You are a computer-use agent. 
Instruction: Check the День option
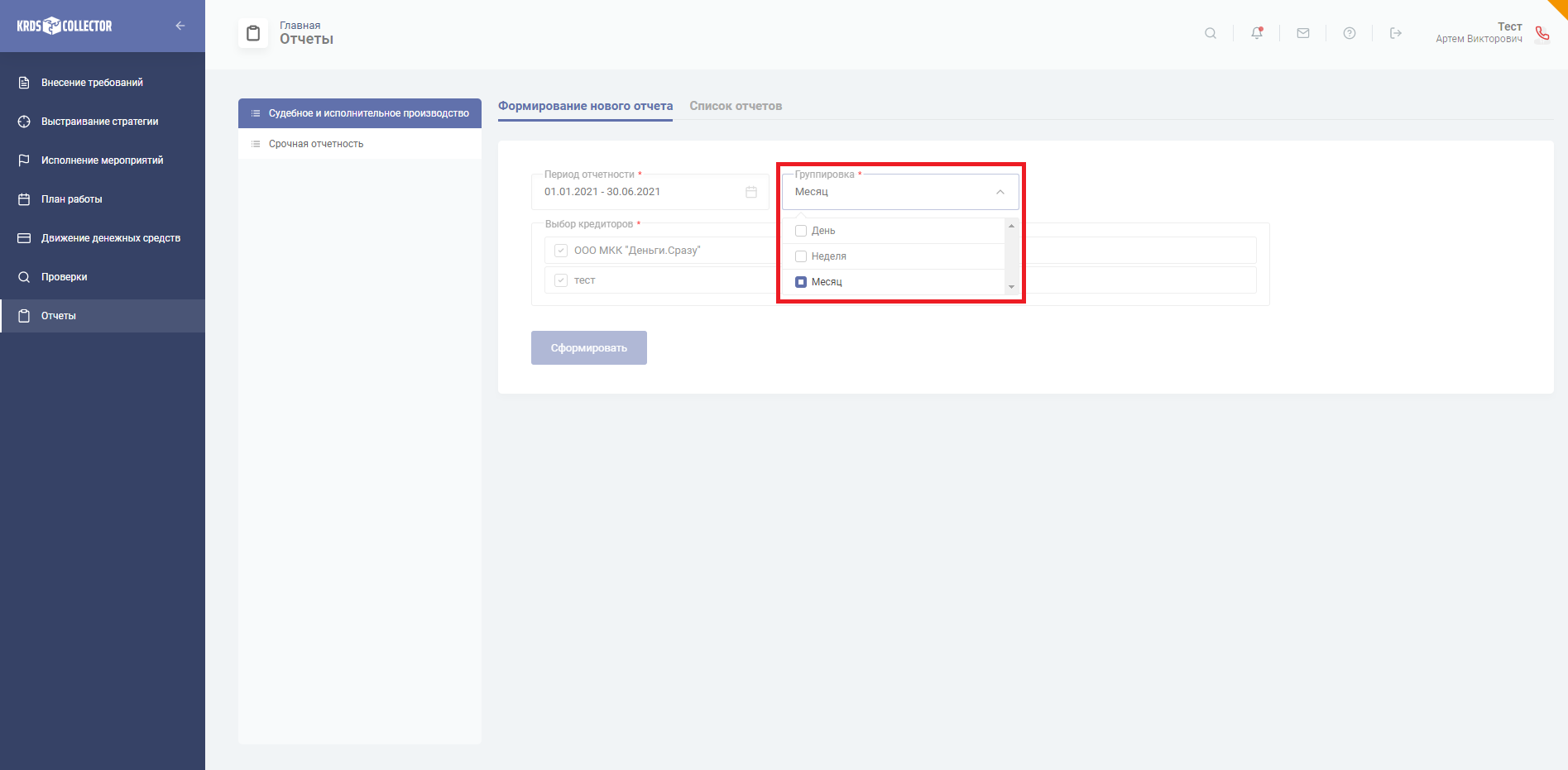(801, 231)
